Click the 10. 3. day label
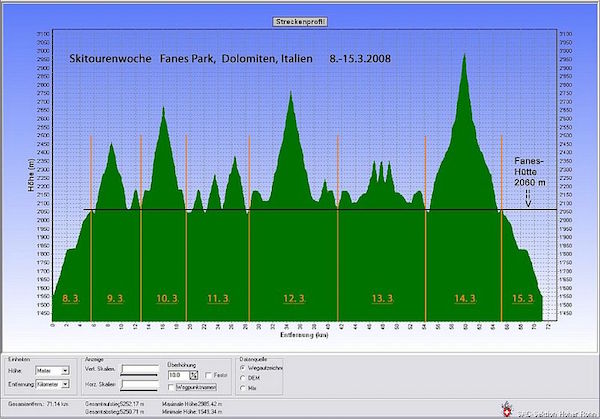 167,298
